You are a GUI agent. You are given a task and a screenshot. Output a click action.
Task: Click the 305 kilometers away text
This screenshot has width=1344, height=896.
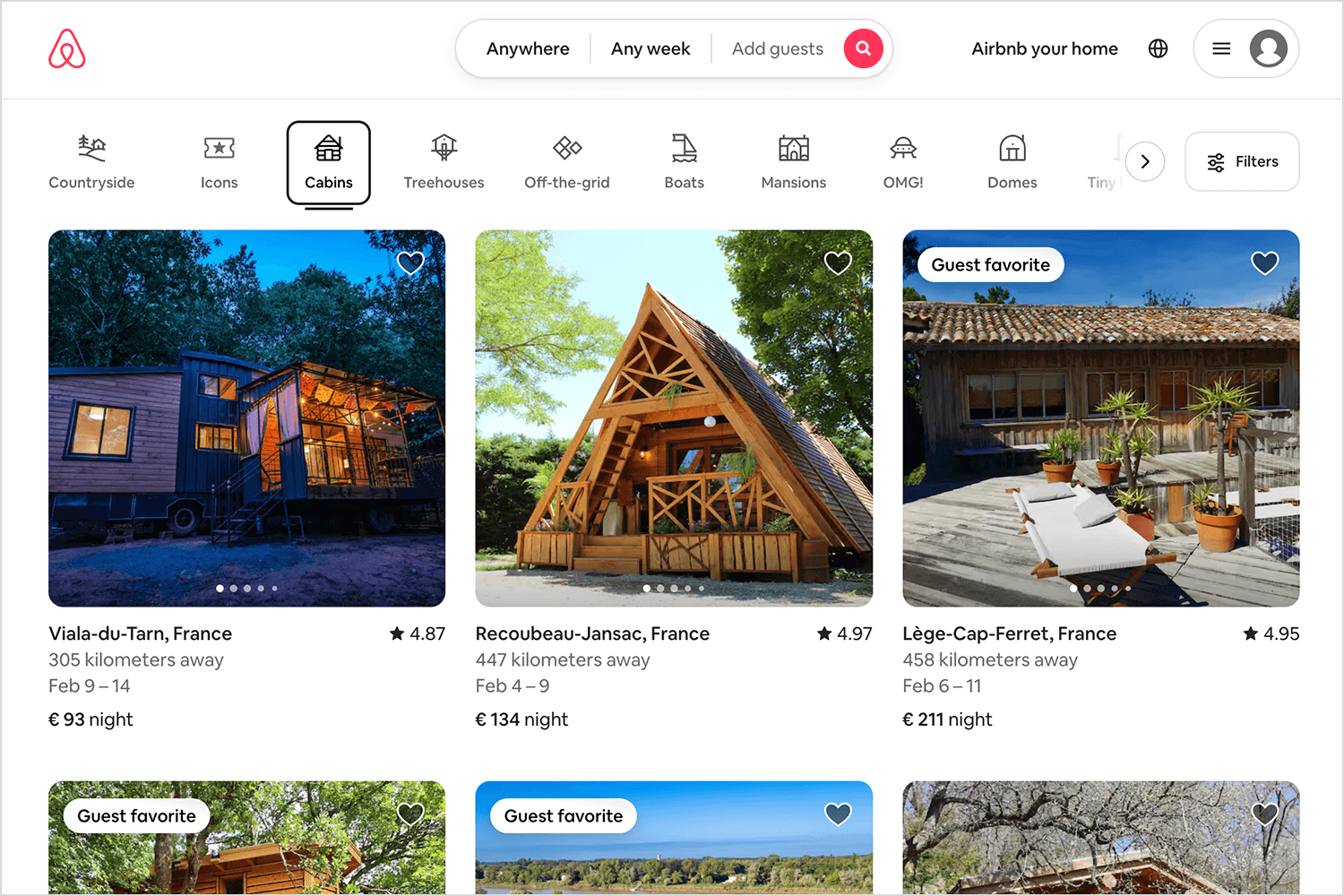136,659
